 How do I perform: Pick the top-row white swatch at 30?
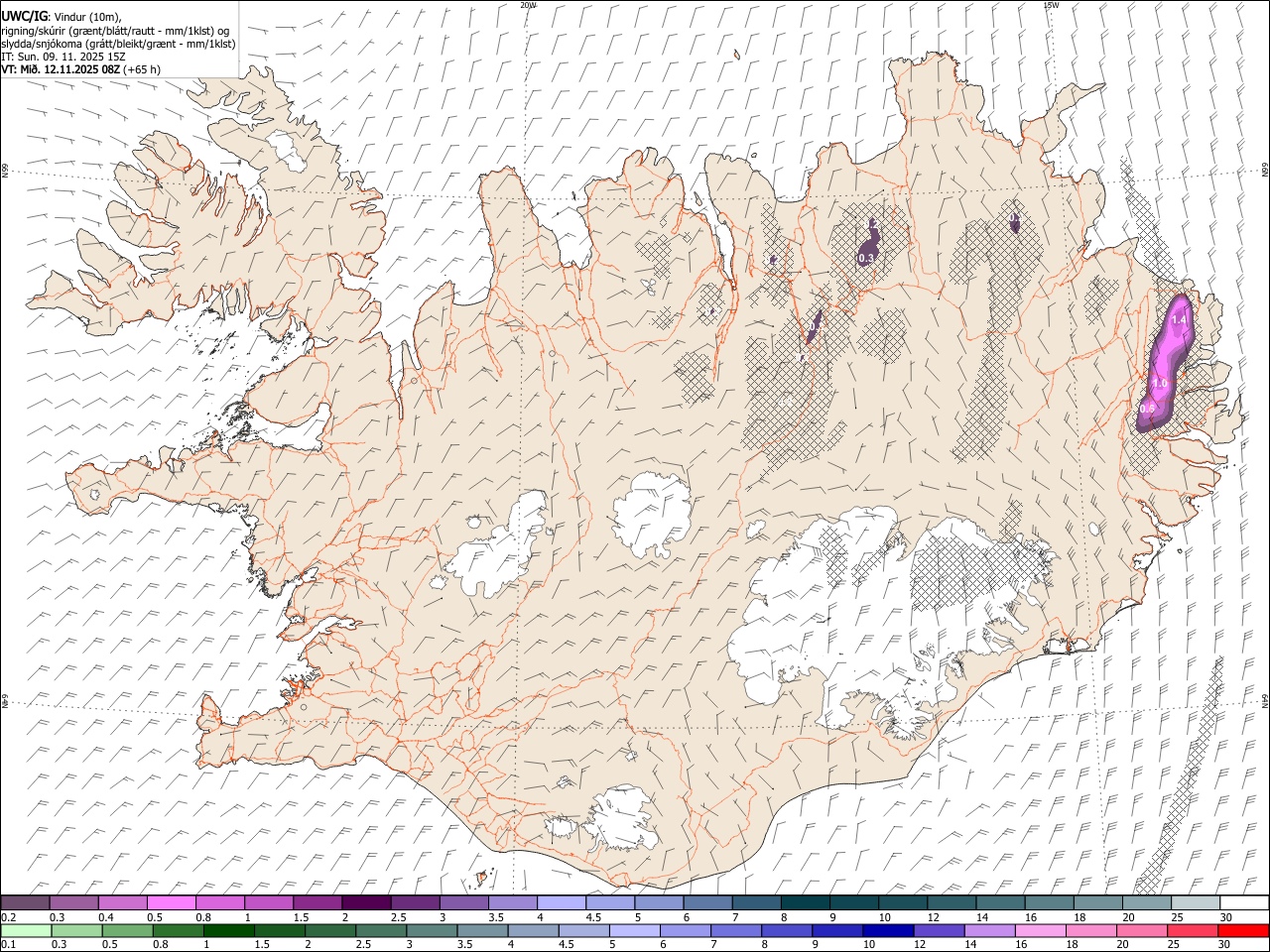pos(1244,902)
